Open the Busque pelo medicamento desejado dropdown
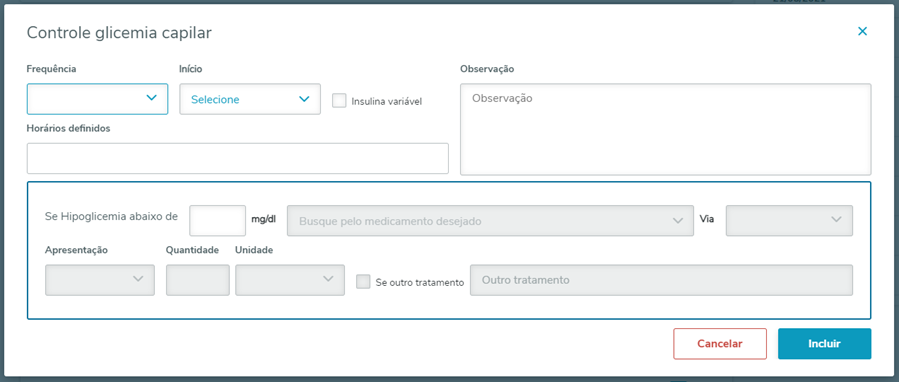The width and height of the screenshot is (900, 382). point(490,221)
